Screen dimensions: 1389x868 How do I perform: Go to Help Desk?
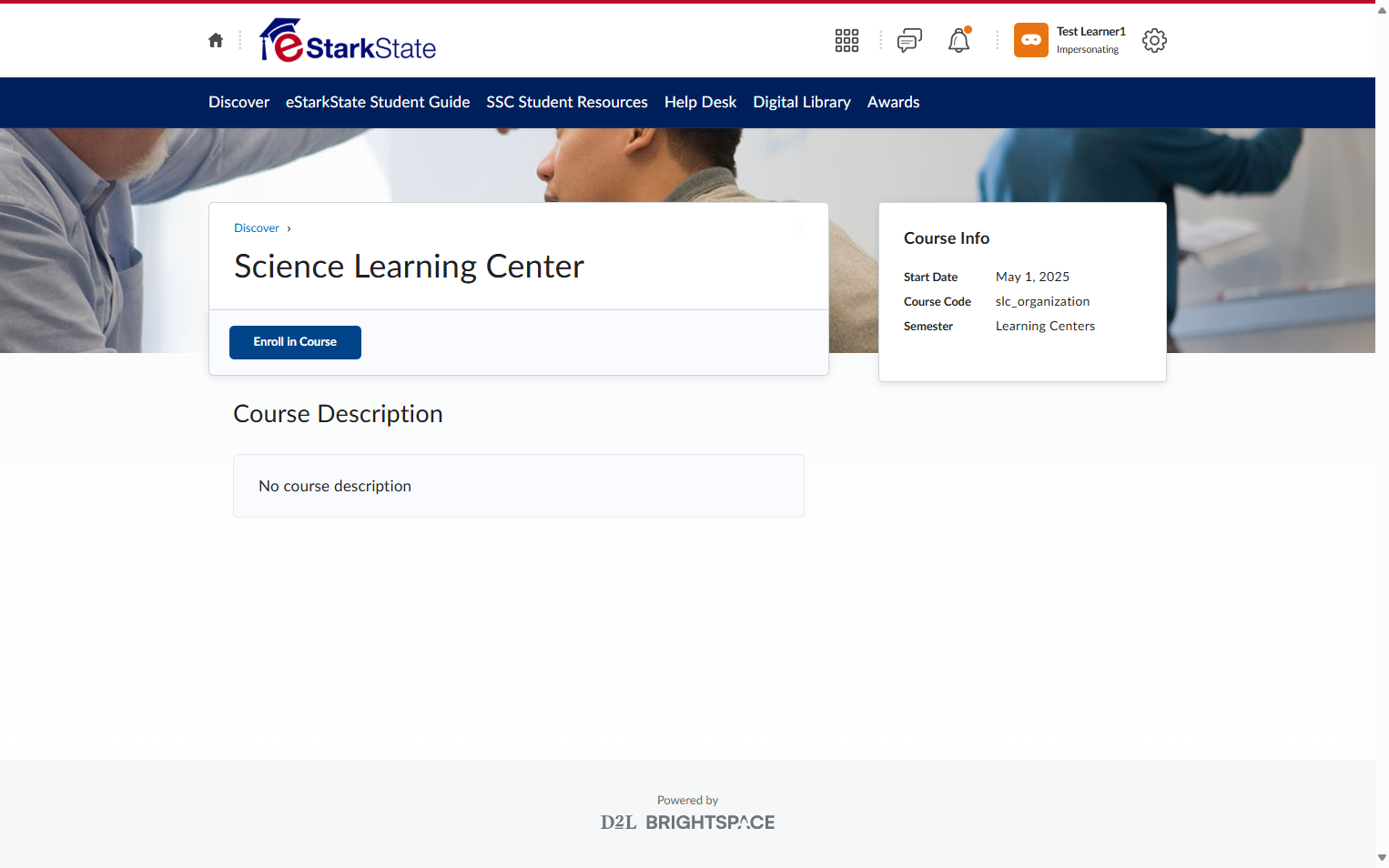(700, 102)
